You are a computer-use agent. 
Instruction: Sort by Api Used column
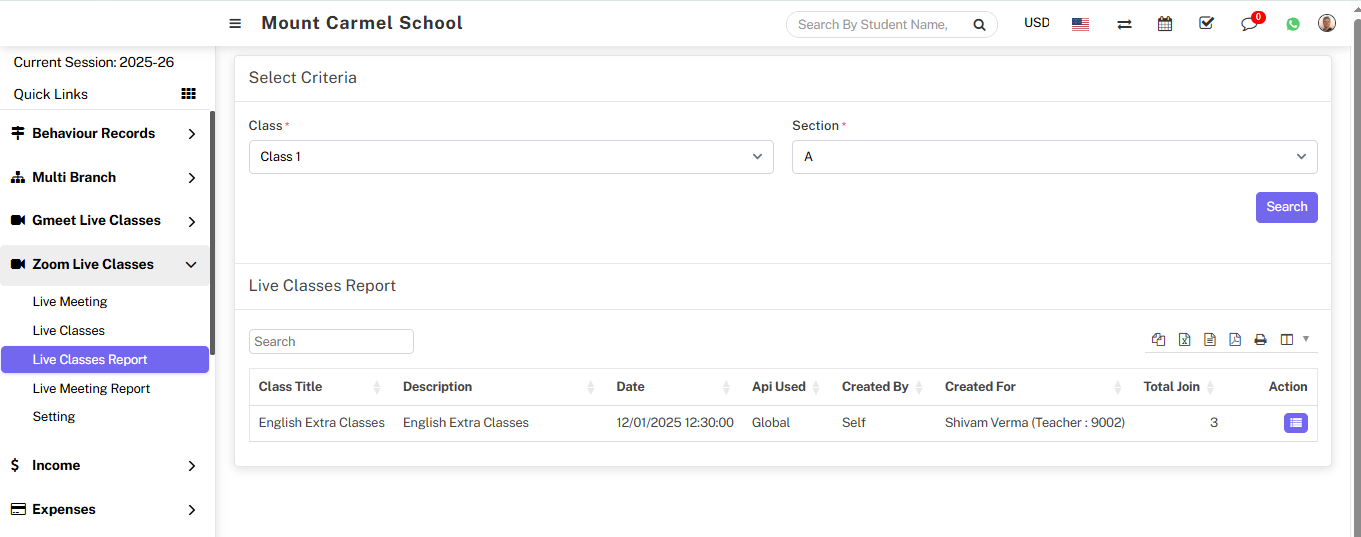click(786, 387)
